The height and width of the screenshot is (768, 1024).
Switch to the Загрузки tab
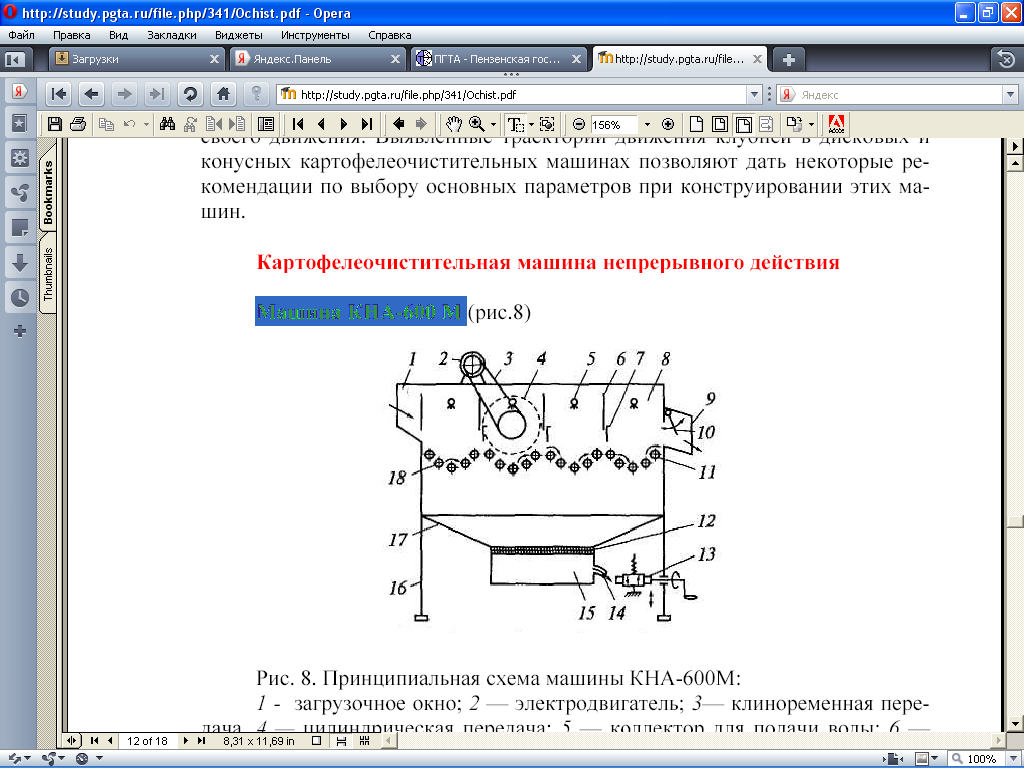(137, 59)
